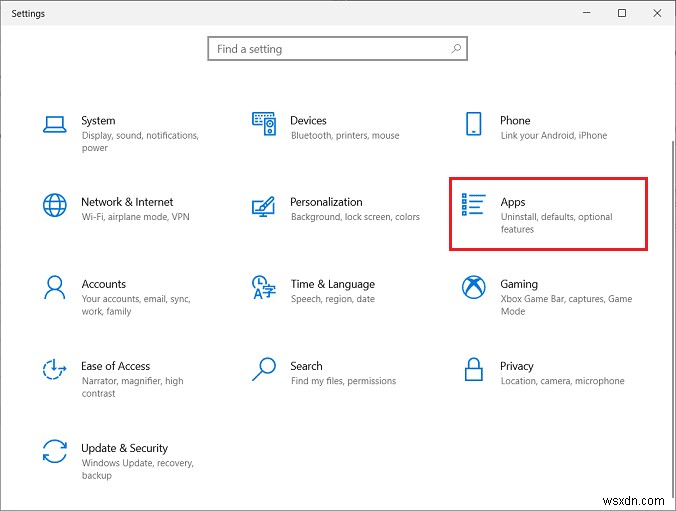Open the Accounts person icon

coord(55,287)
